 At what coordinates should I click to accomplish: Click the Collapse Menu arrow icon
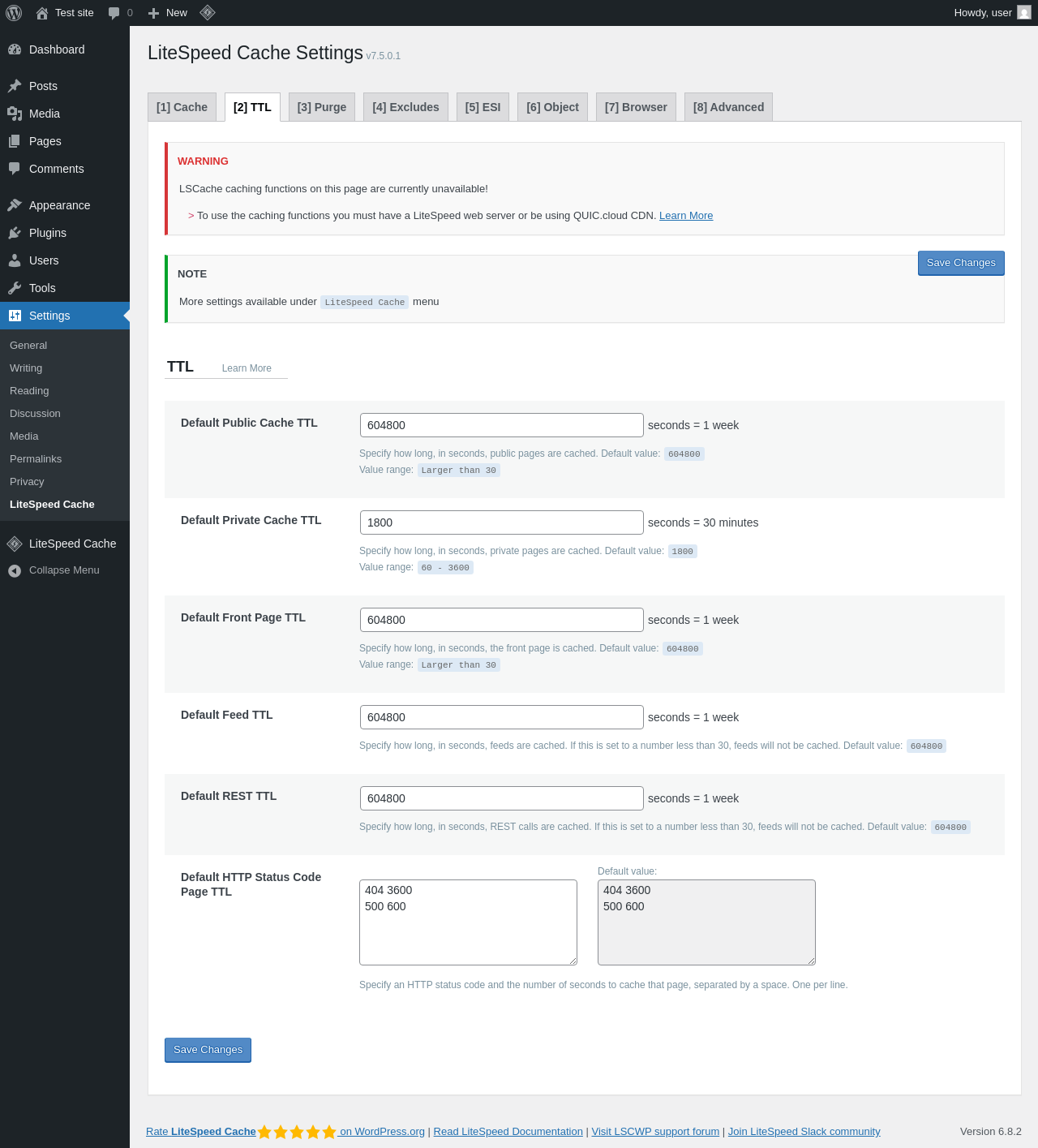point(15,571)
